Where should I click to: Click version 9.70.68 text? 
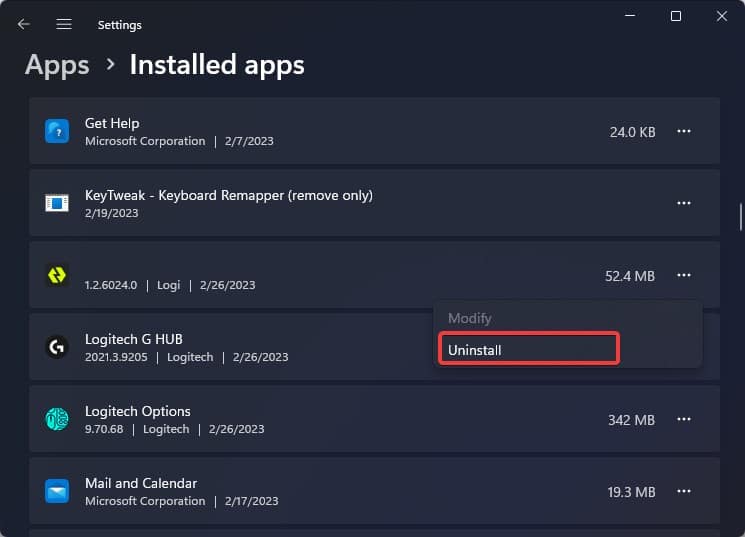[104, 429]
